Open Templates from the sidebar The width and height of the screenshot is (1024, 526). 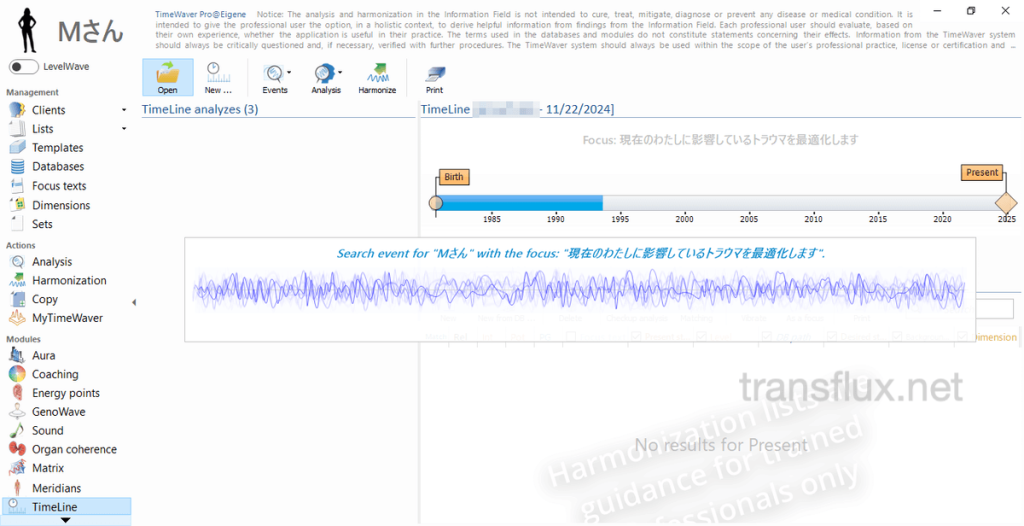click(x=57, y=148)
